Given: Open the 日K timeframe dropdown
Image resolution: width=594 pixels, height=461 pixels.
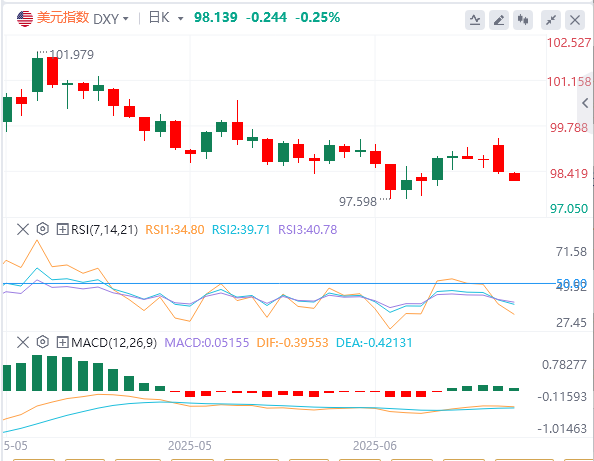Looking at the screenshot, I should tap(166, 18).
